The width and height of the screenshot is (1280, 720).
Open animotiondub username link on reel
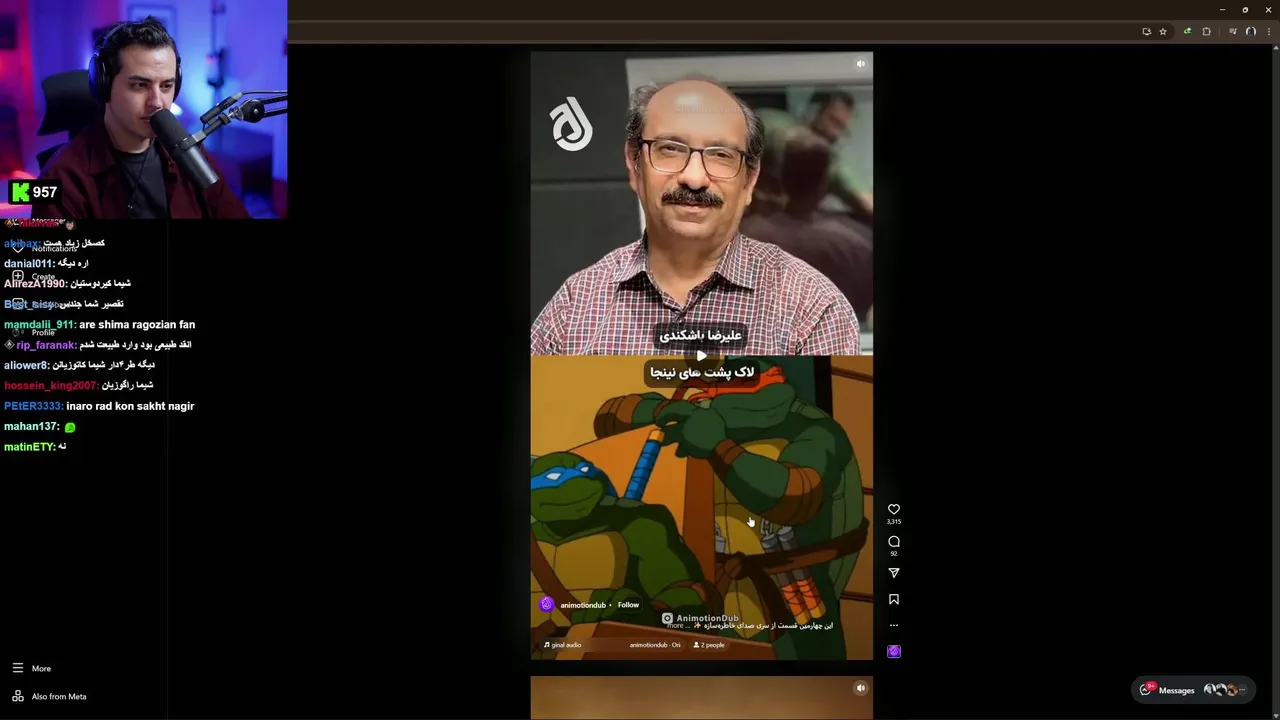click(583, 605)
